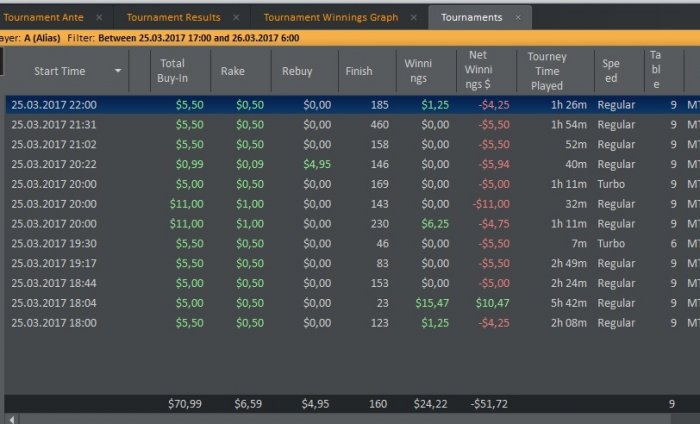Image resolution: width=700 pixels, height=424 pixels.
Task: Sort the table by Rake column
Action: (232, 71)
